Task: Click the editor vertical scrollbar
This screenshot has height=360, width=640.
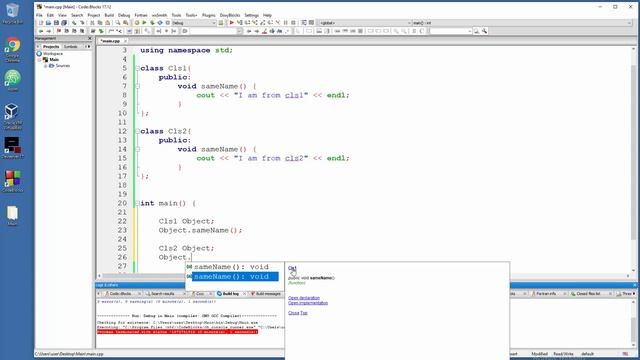Action: click(633, 159)
